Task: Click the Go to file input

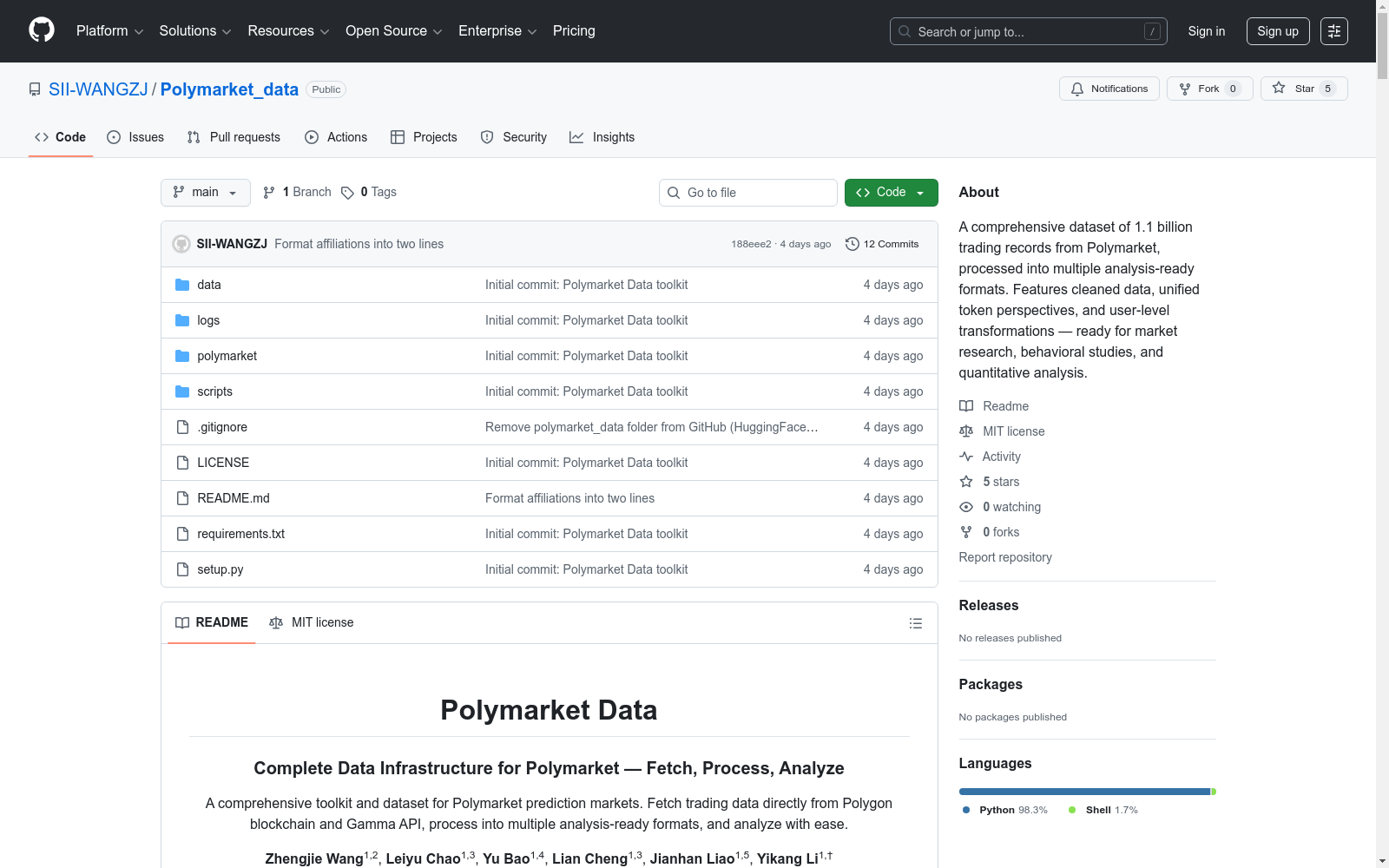Action: (x=748, y=193)
